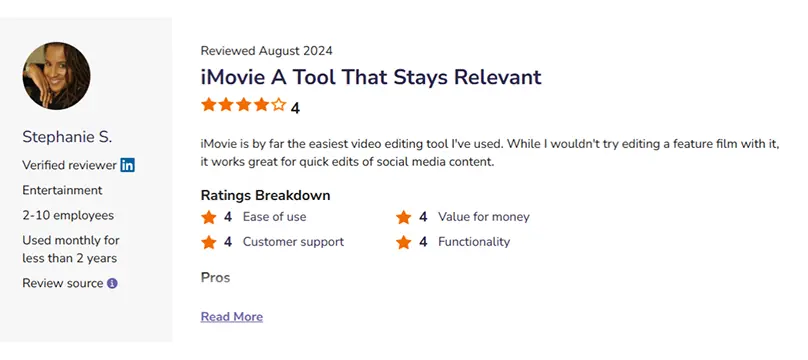Click the first star of overall rating
The height and width of the screenshot is (360, 808).
(209, 105)
